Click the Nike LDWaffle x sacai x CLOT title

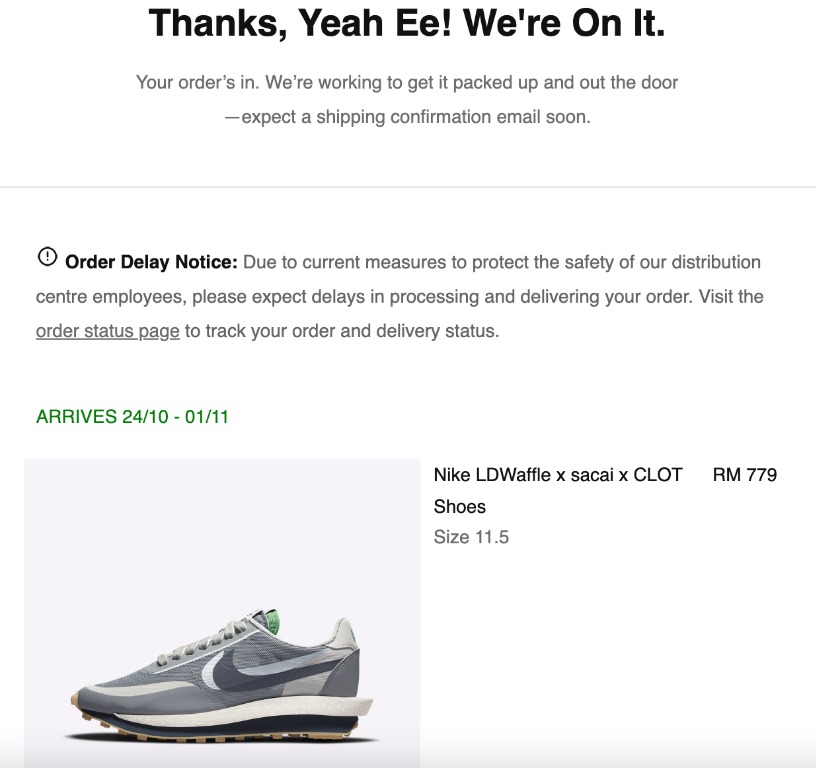557,475
